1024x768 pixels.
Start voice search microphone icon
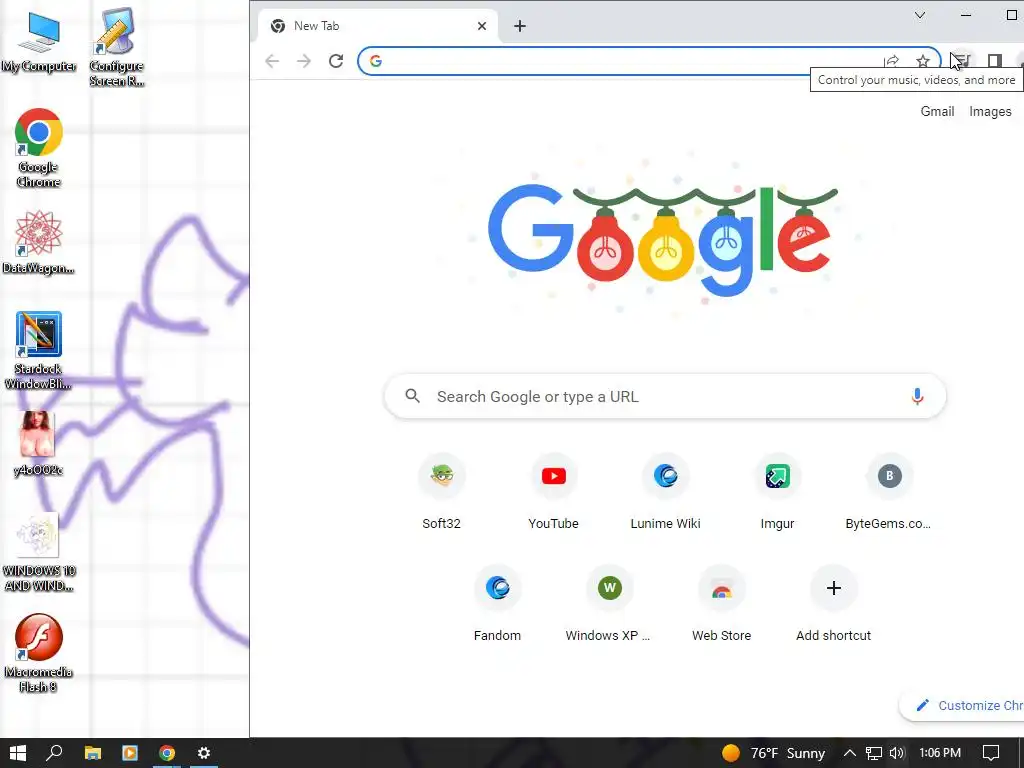[x=918, y=396]
